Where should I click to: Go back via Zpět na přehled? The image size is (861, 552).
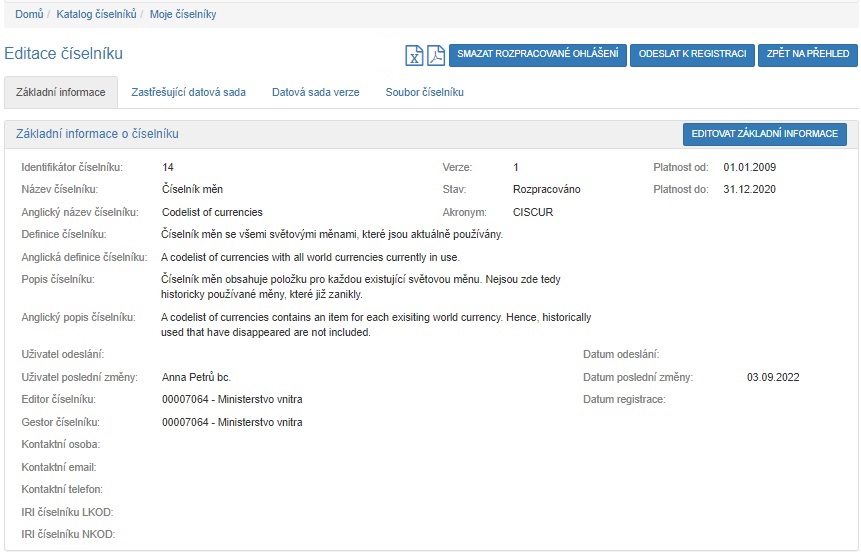[x=806, y=54]
